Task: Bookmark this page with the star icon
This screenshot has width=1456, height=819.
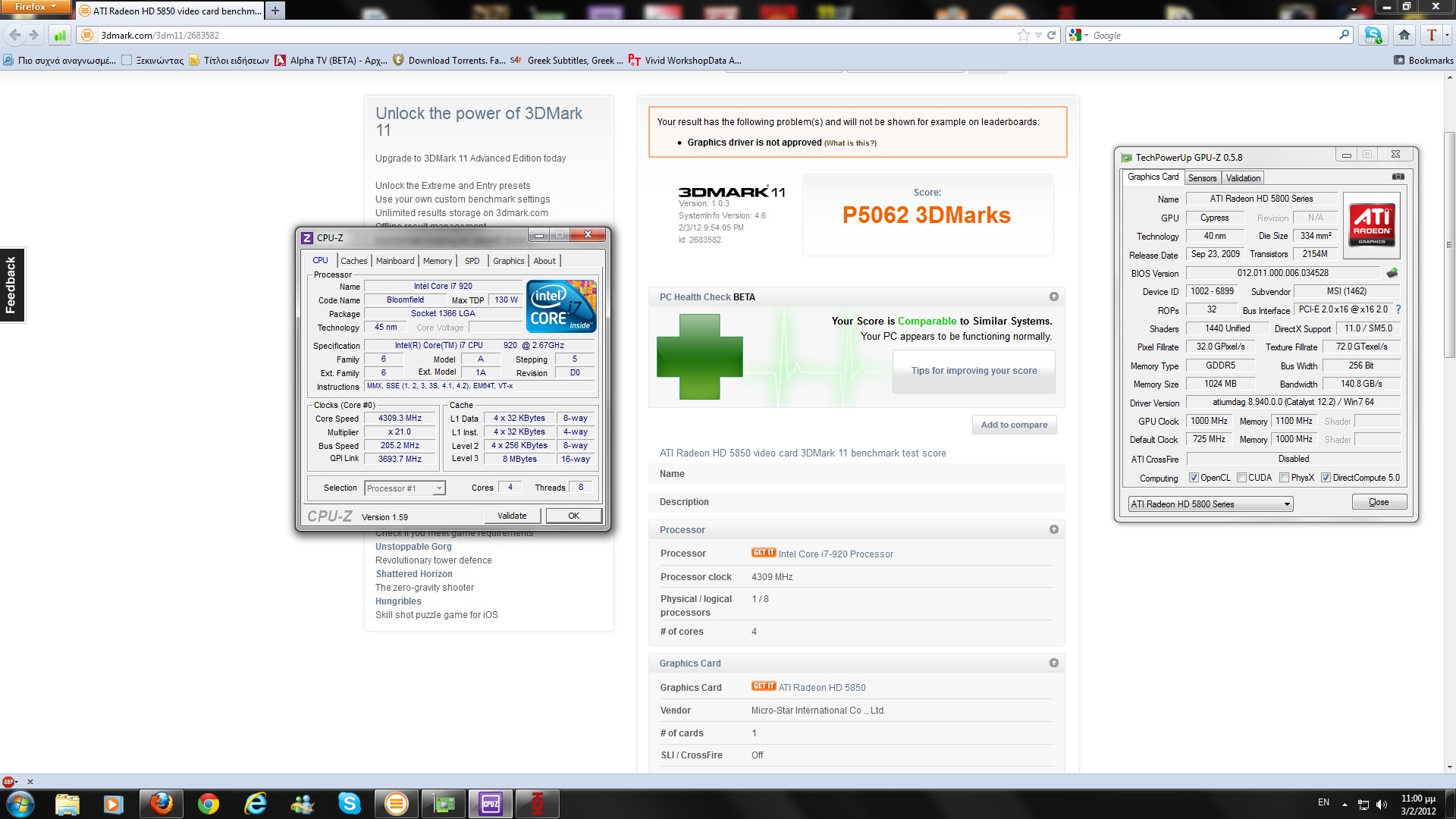Action: click(x=1024, y=35)
